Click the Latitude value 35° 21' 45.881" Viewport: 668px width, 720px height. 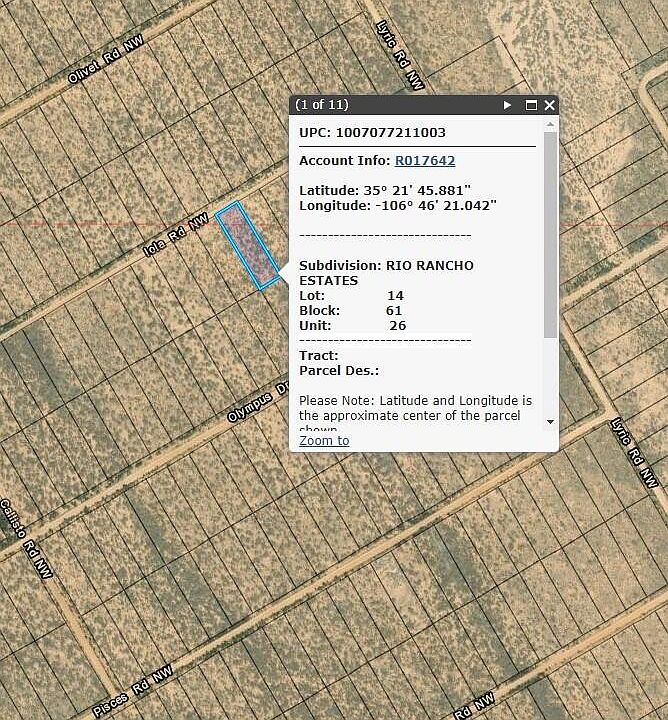pyautogui.click(x=417, y=190)
